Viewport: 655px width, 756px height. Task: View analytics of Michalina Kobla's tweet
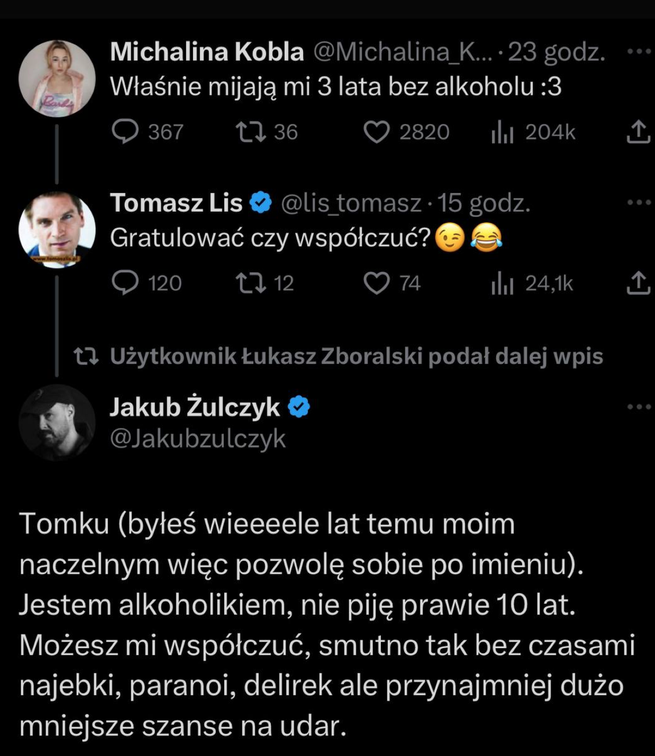point(501,132)
